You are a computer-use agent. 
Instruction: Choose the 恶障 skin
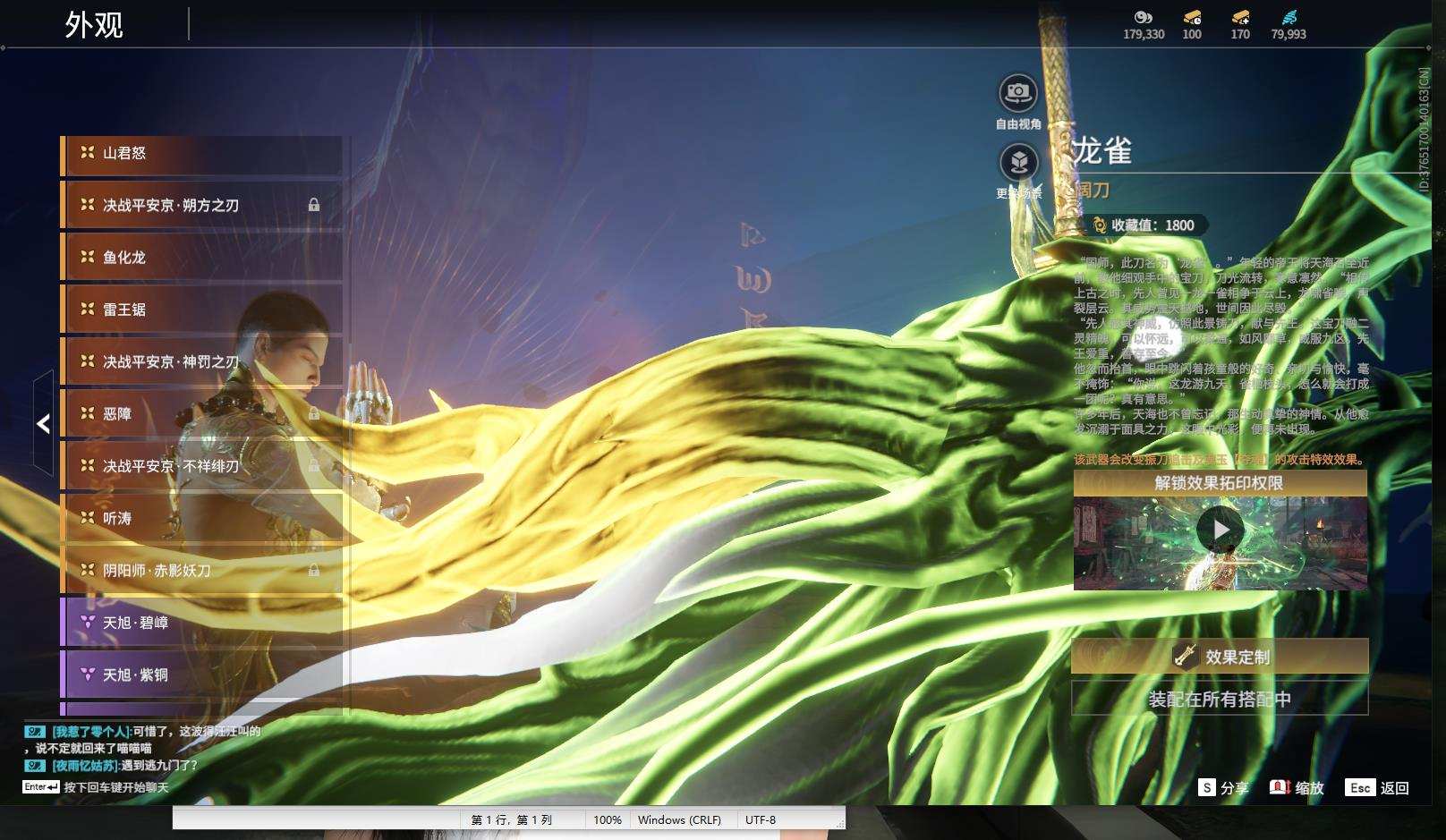point(201,413)
